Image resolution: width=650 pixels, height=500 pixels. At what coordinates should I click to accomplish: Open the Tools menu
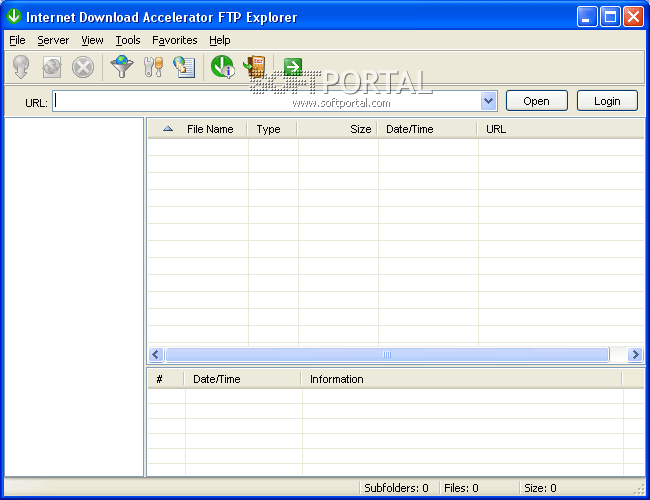coord(128,40)
